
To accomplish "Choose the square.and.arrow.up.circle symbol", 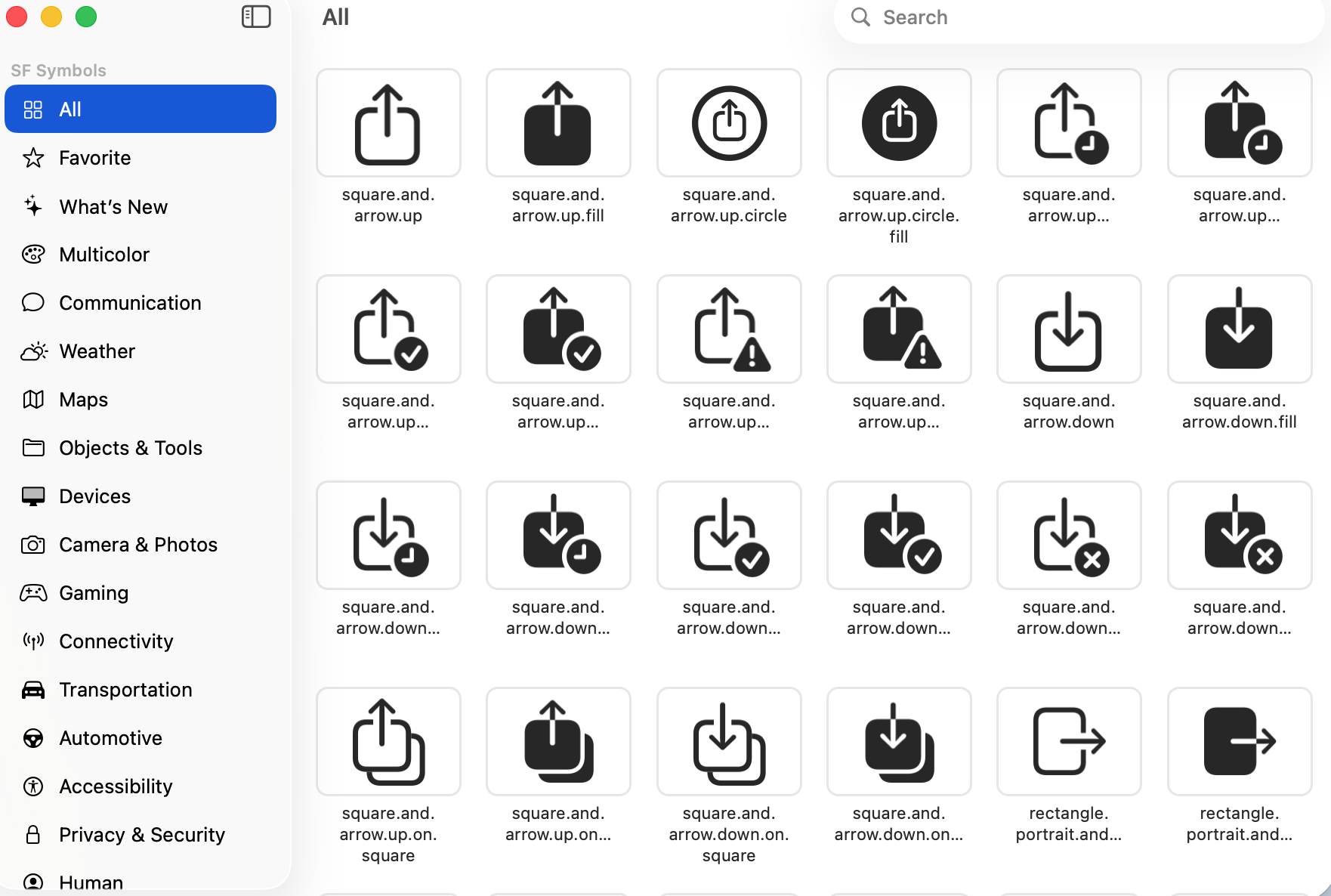I will 729,123.
